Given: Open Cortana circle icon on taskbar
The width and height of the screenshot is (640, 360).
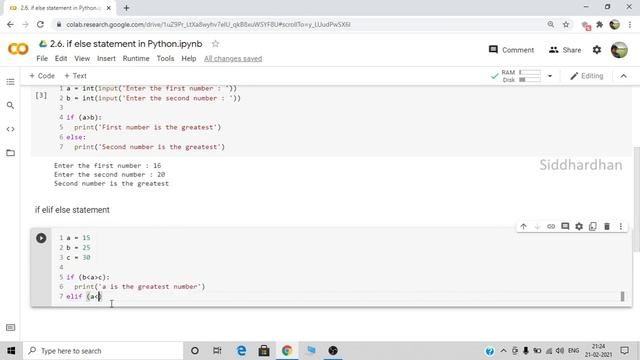Looking at the screenshot, I should point(195,351).
